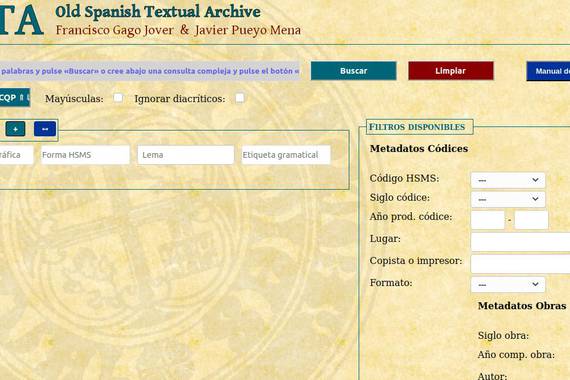Open the Código HSMS dropdown
570x380 pixels.
coord(508,180)
